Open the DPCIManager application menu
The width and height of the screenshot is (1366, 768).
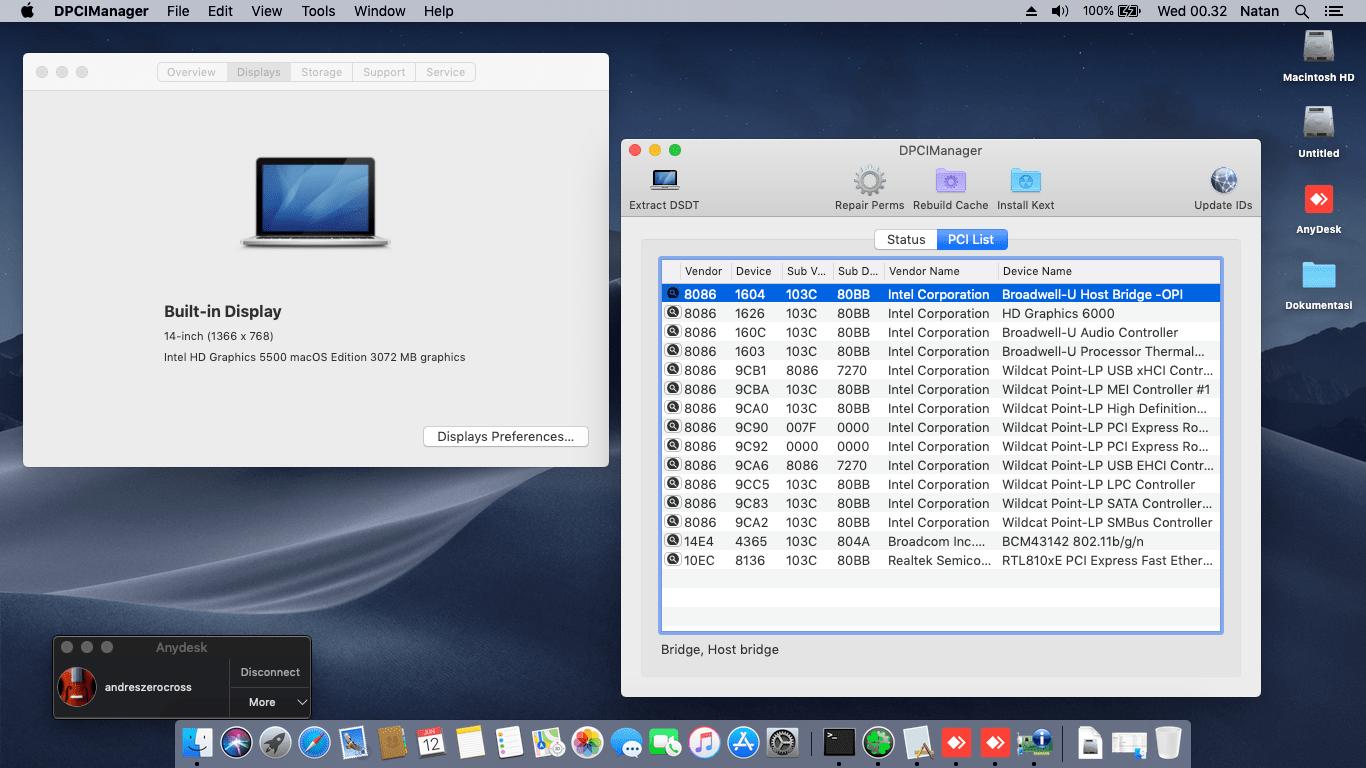tap(99, 11)
